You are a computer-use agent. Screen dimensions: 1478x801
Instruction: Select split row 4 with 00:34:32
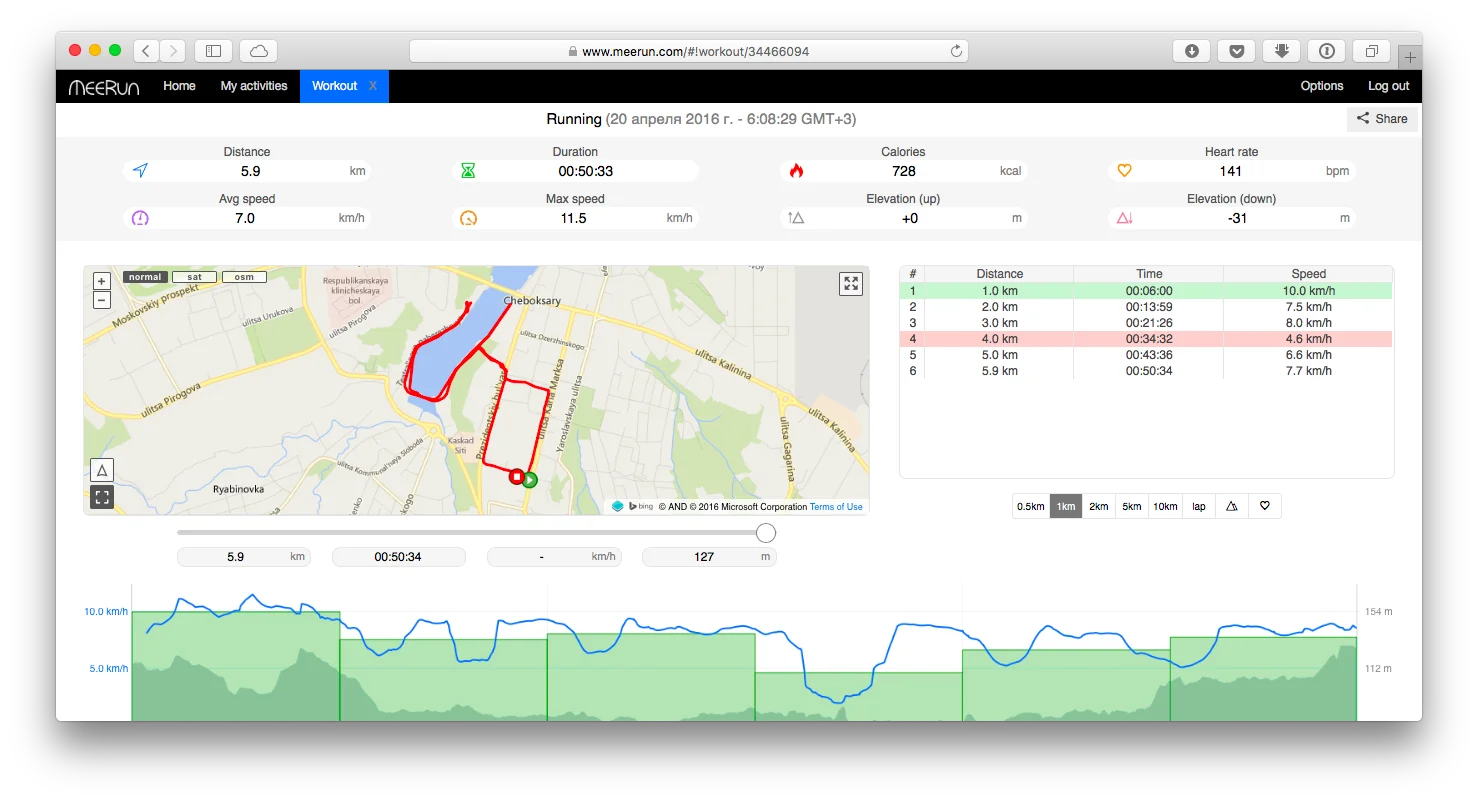tap(1146, 339)
